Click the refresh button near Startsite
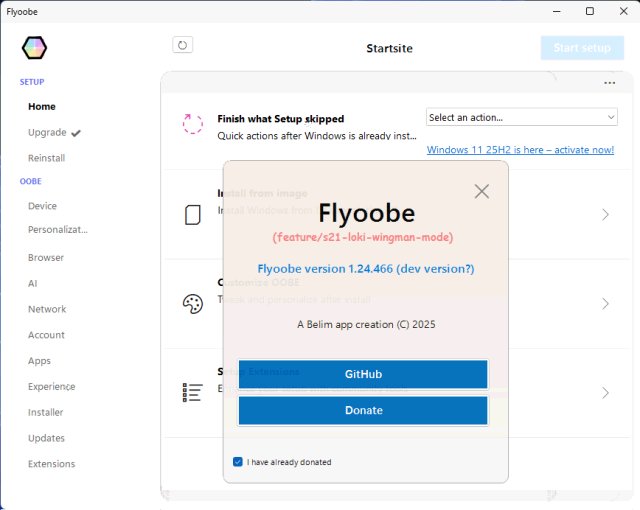640x510 pixels. pos(182,45)
